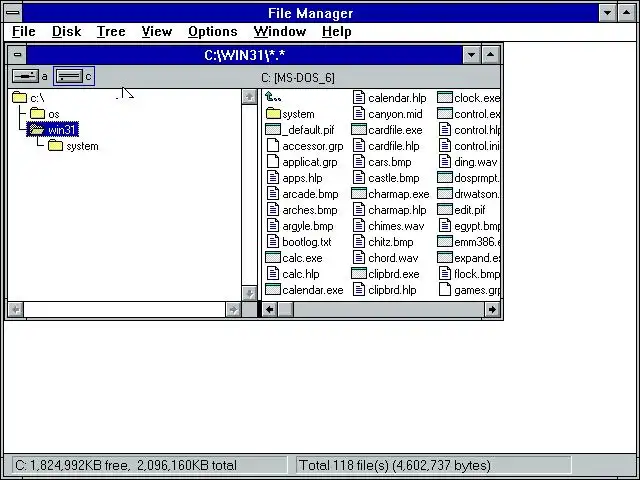The image size is (640, 480).
Task: Select apps.hlp document icon
Action: (273, 178)
